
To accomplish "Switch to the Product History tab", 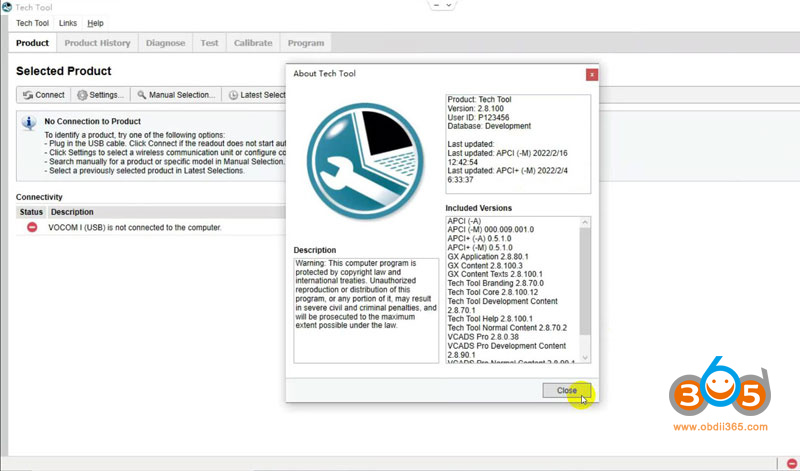I will tap(97, 43).
